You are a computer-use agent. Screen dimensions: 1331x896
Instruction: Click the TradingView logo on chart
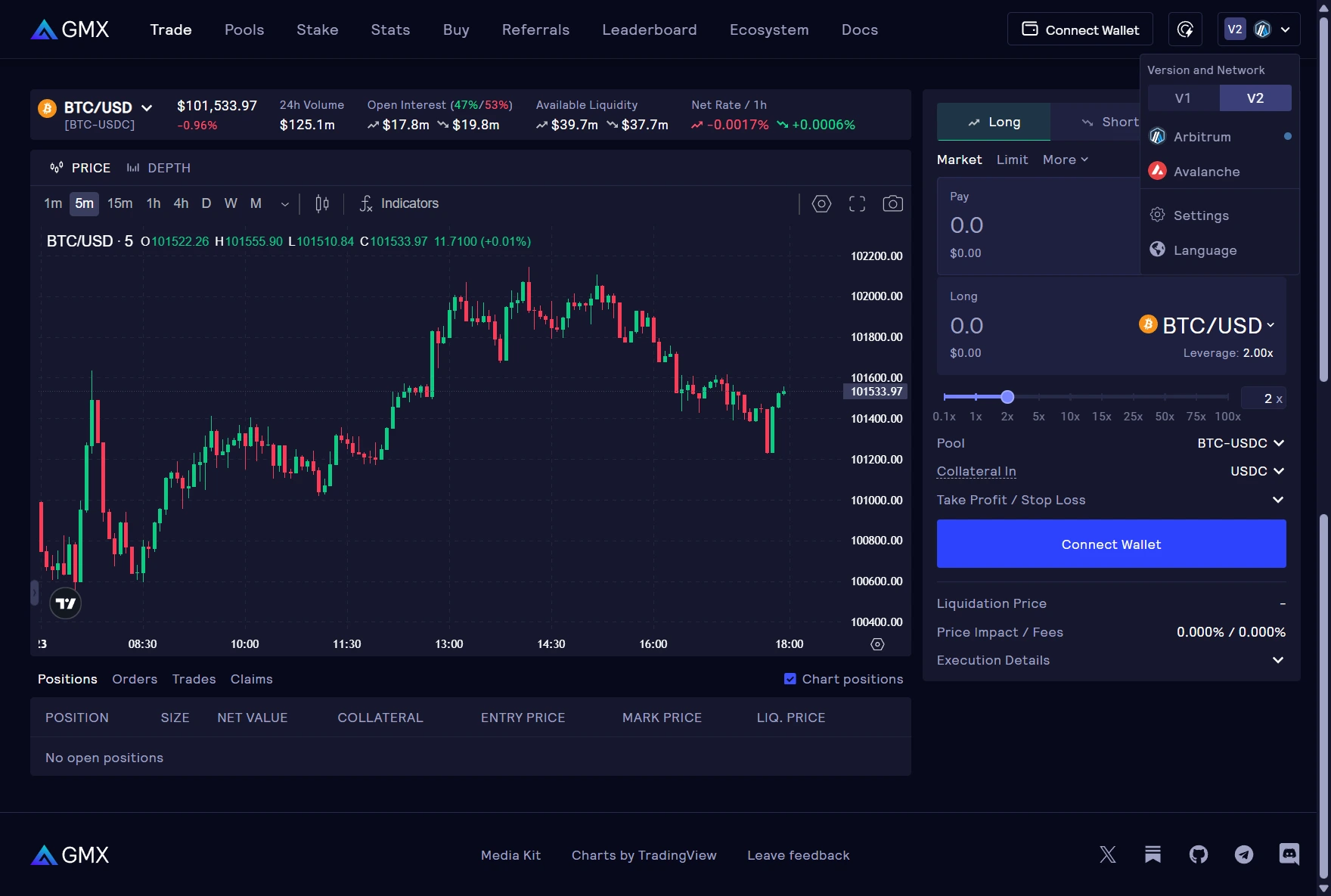(66, 603)
